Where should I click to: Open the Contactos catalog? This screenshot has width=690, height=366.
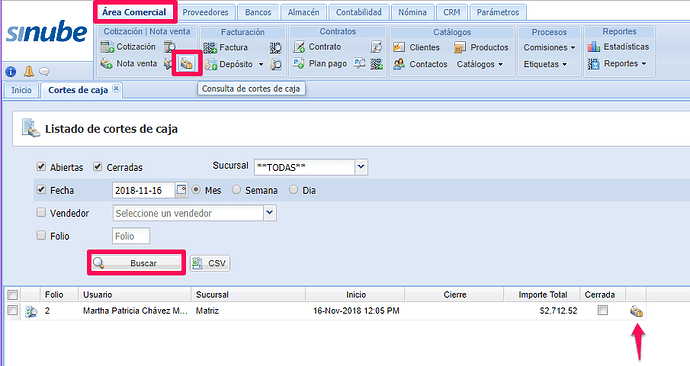(x=420, y=64)
